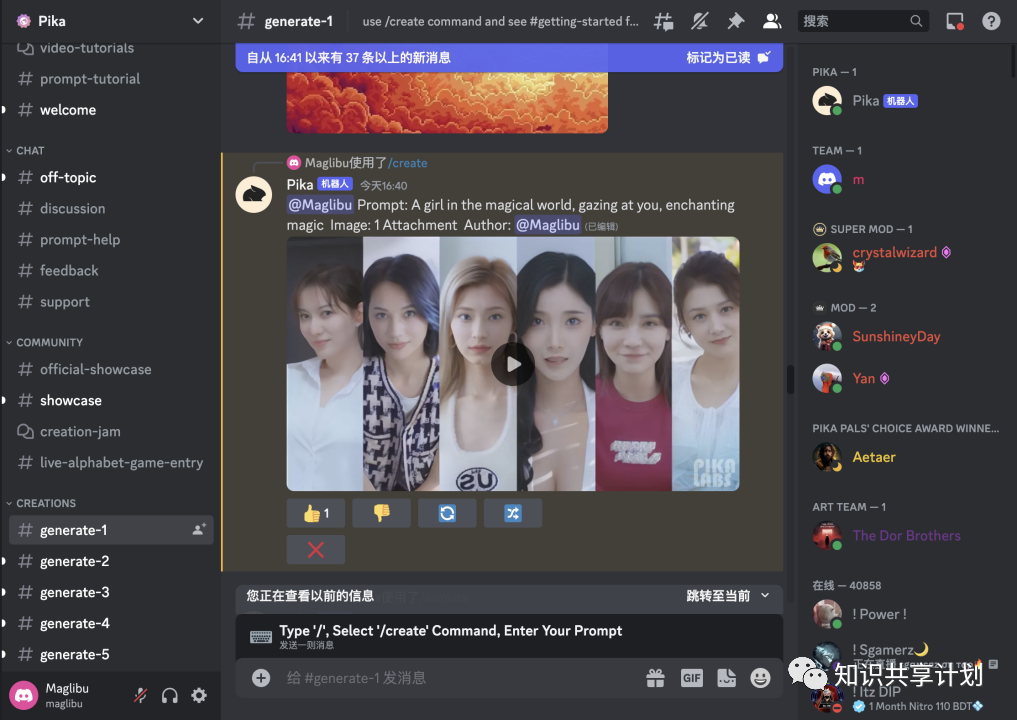The image size is (1017, 720).
Task: Mute the microphone for Maglibu
Action: tap(140, 694)
